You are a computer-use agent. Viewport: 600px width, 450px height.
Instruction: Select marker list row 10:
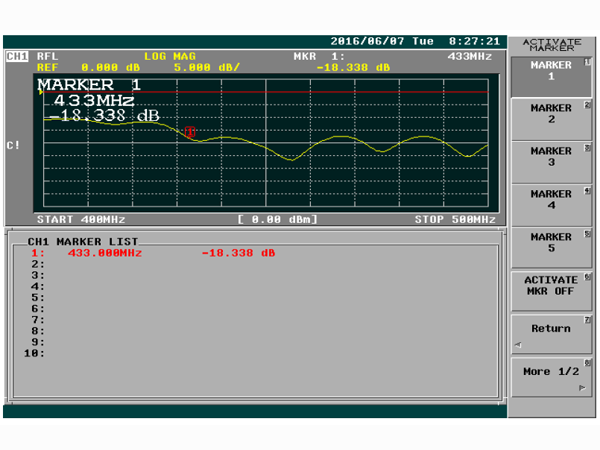coord(34,353)
